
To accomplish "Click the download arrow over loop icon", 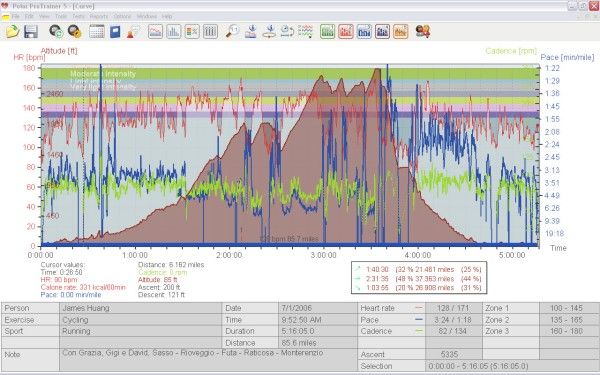I will point(269,31).
